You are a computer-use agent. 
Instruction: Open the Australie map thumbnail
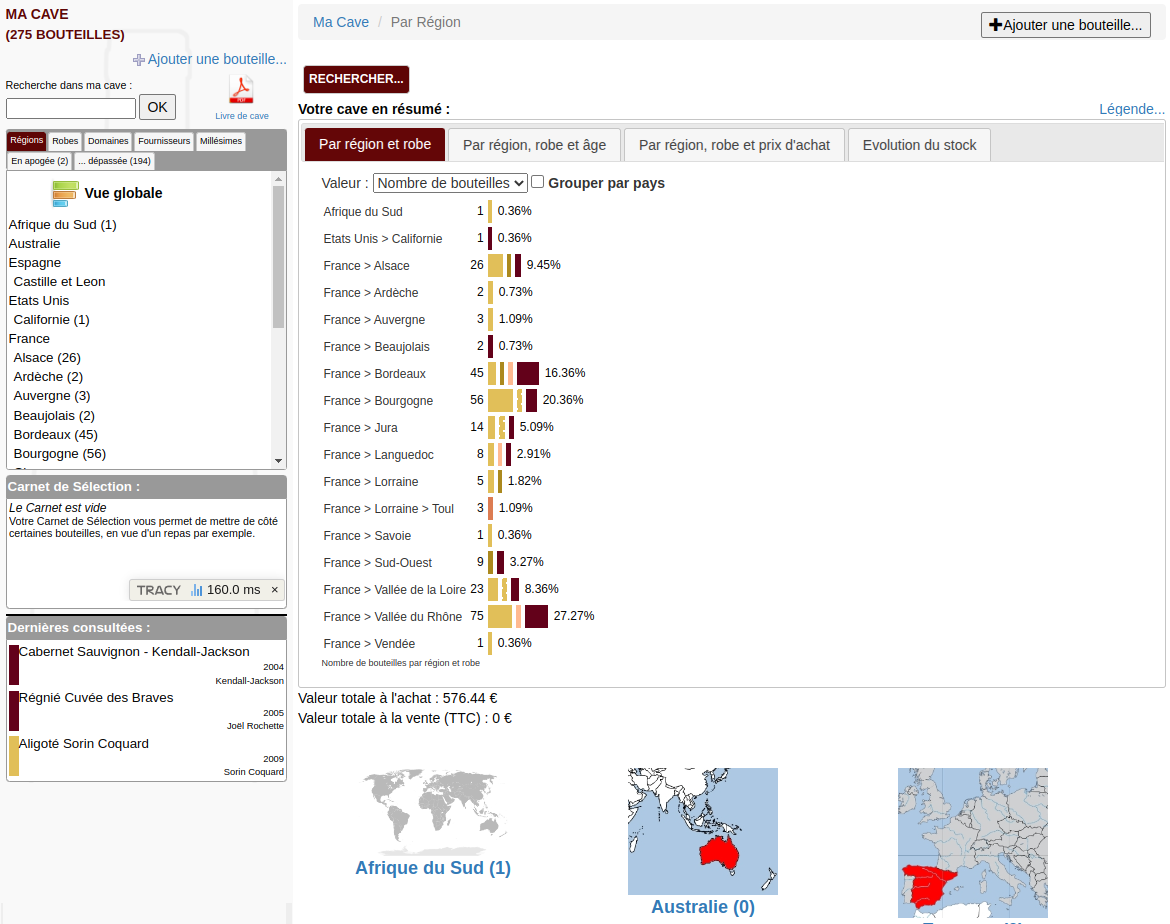(702, 831)
